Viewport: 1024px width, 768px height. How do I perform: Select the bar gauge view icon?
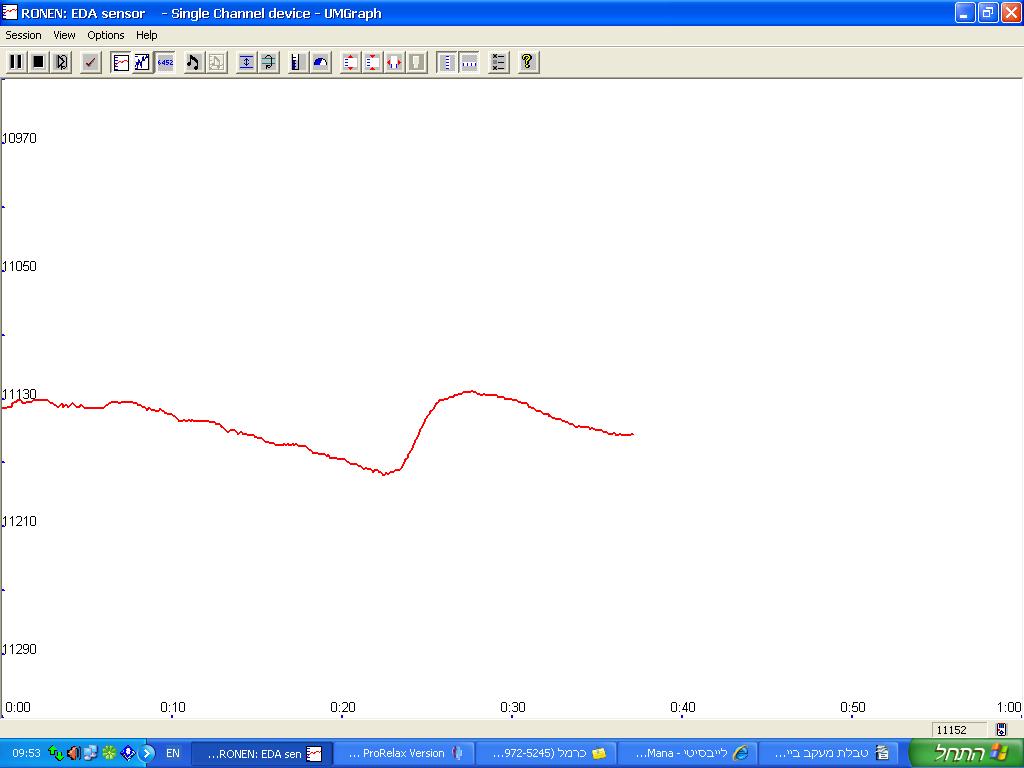click(298, 62)
